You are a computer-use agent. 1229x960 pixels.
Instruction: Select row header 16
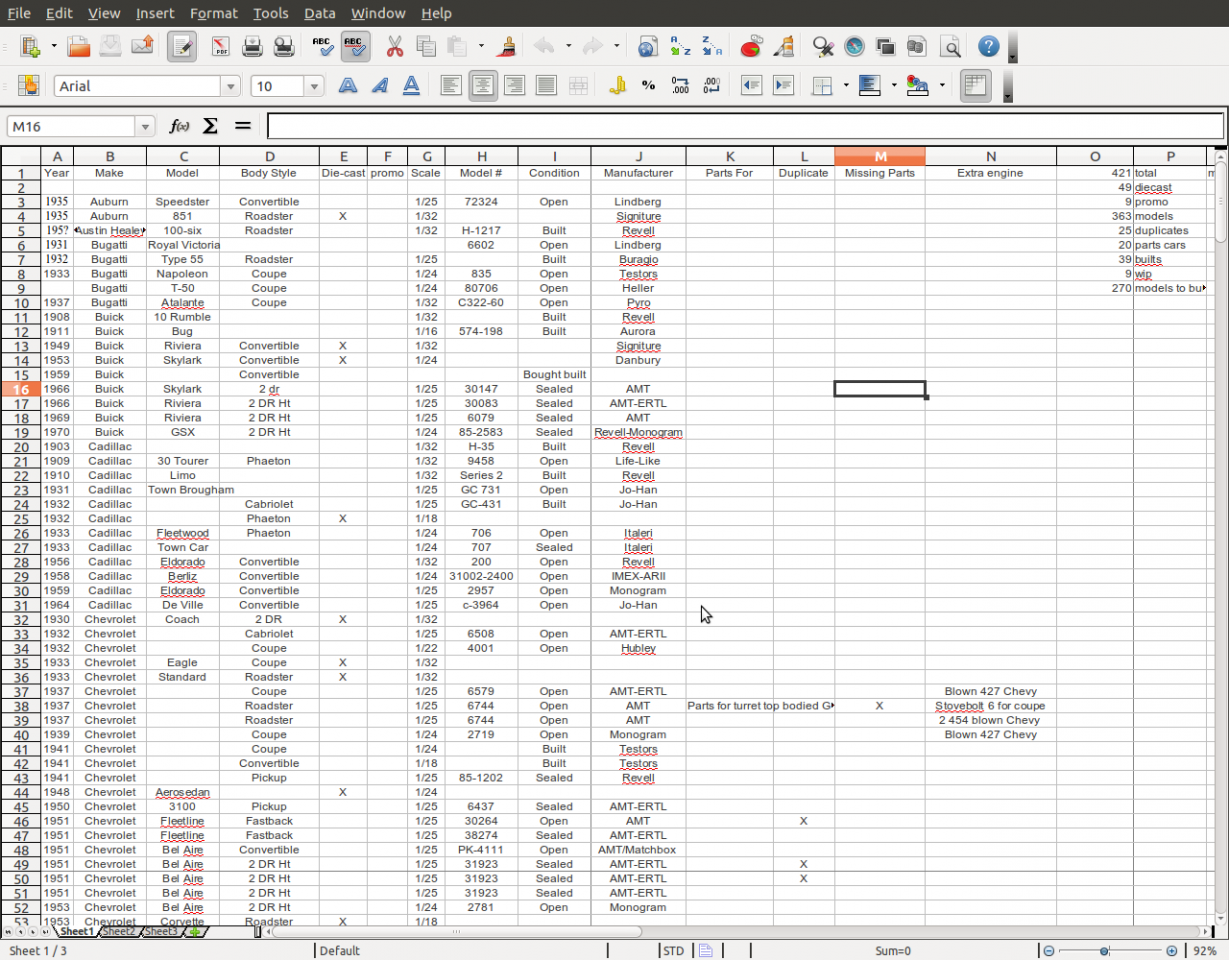pos(20,389)
